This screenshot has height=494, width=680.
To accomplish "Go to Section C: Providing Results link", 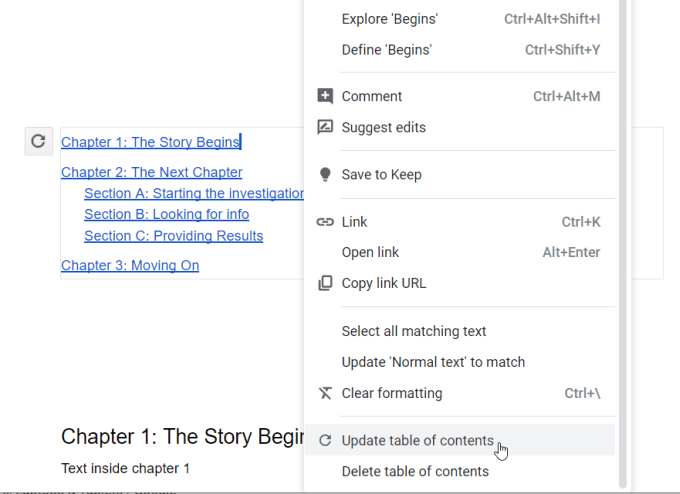I will (173, 236).
